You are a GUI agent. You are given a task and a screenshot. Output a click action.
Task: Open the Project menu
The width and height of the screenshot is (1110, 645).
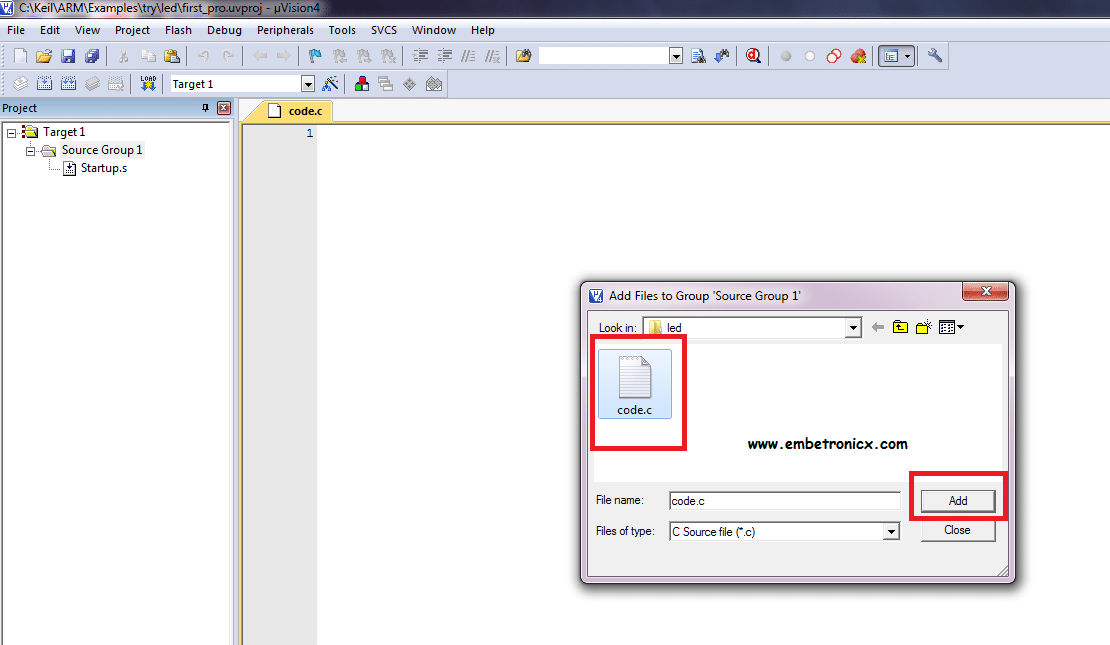[132, 30]
